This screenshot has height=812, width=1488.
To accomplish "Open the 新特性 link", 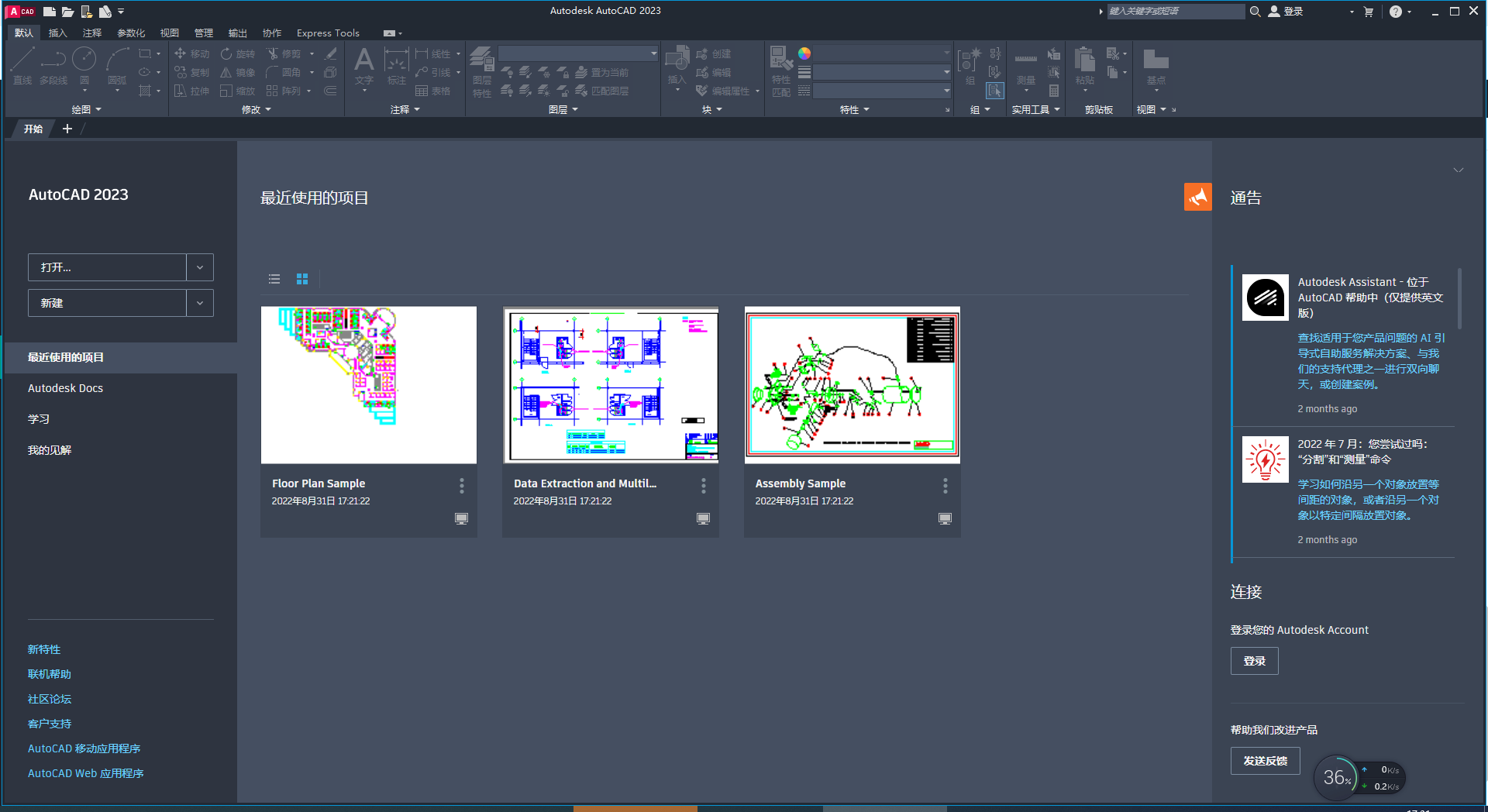I will click(x=44, y=649).
